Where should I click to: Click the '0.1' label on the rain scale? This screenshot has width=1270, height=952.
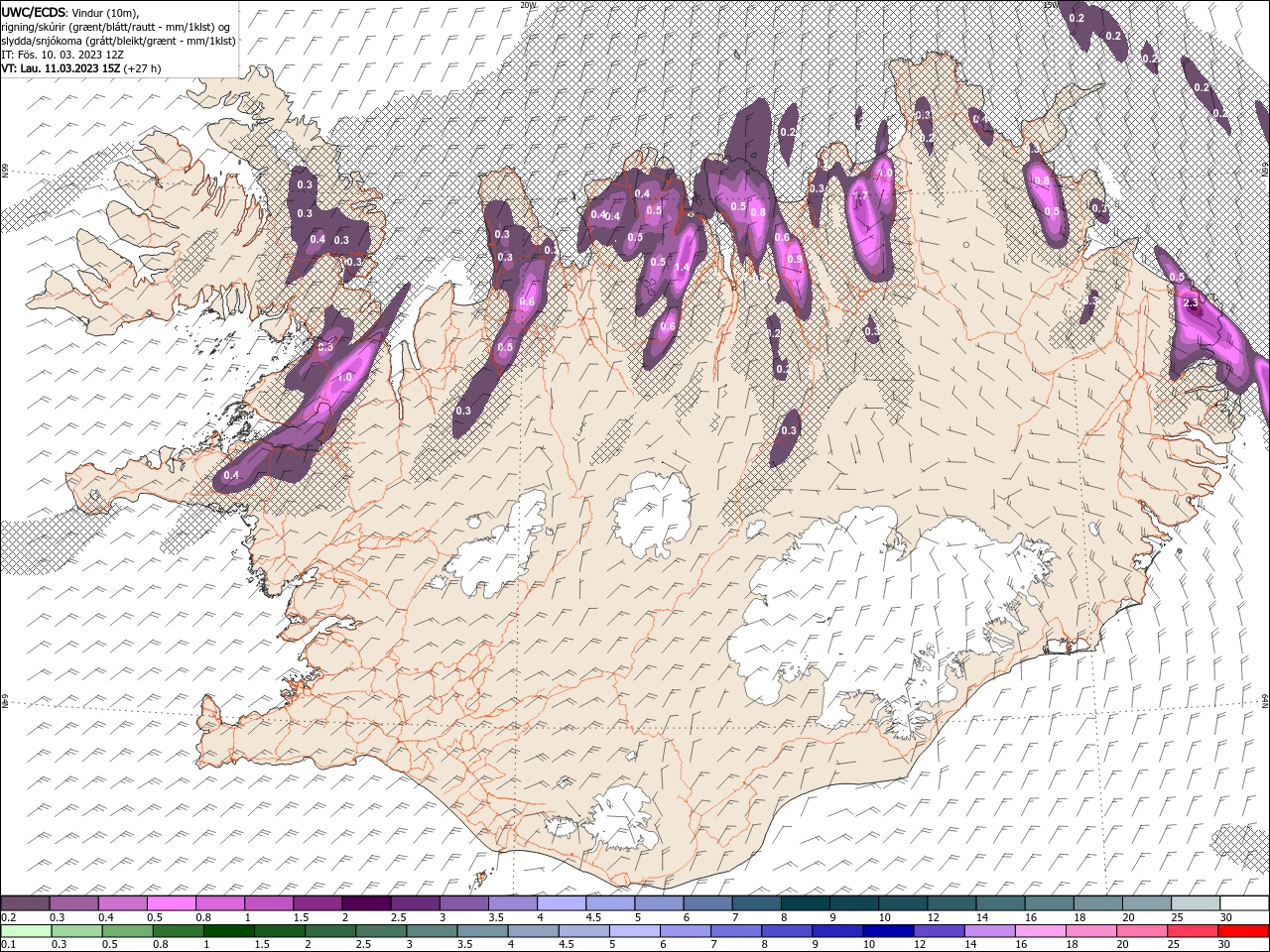click(x=8, y=944)
